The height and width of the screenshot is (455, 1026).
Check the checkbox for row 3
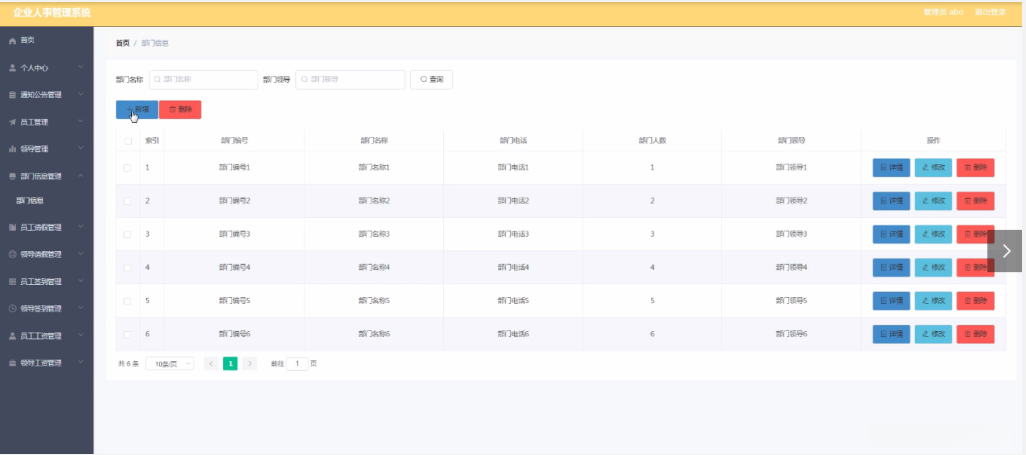click(x=128, y=234)
